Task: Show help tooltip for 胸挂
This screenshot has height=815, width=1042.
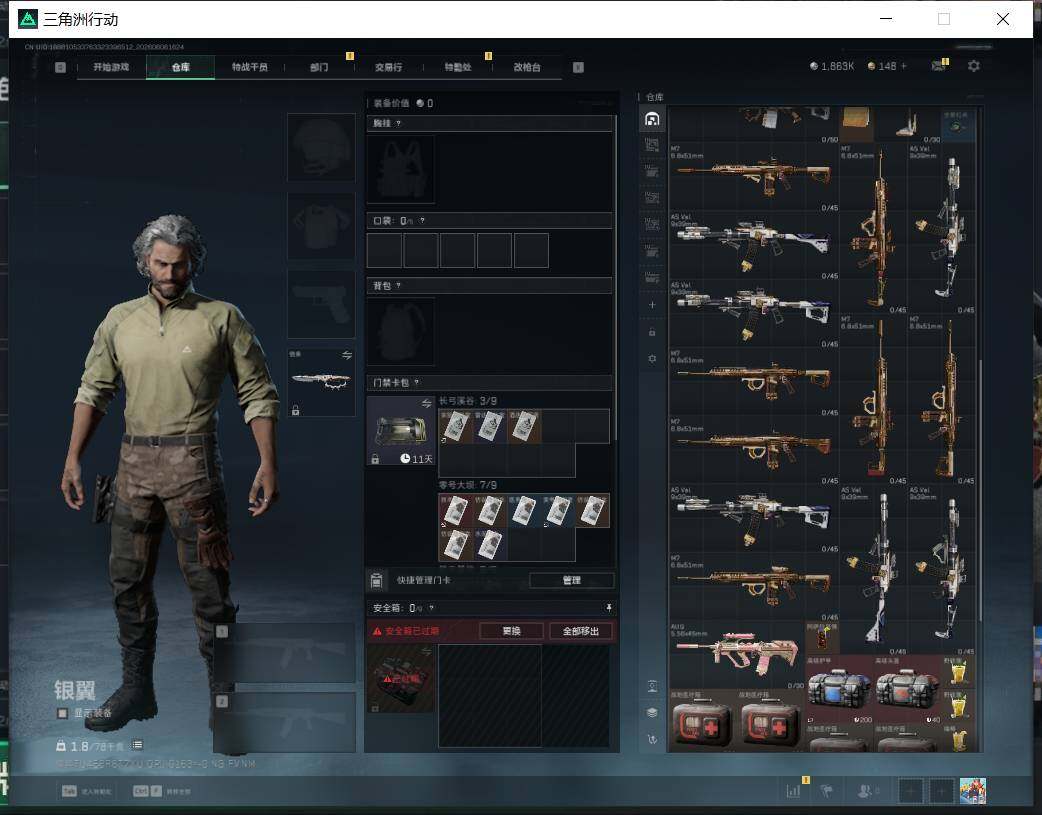Action: (x=398, y=123)
